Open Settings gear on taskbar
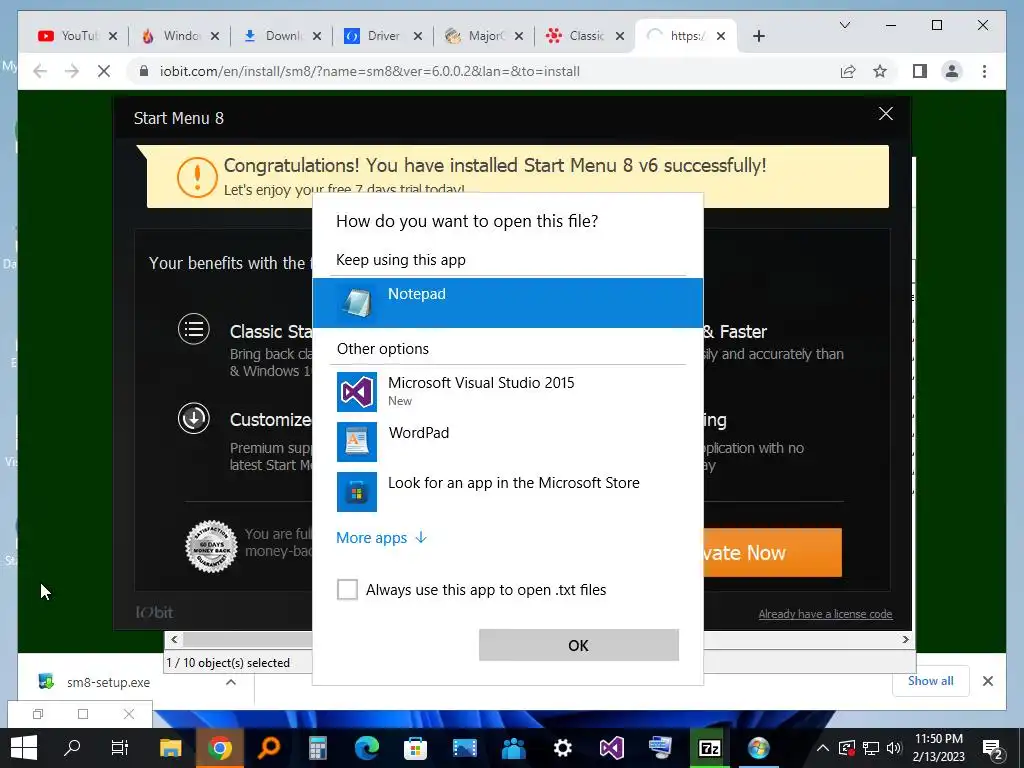The image size is (1024, 768). point(562,748)
